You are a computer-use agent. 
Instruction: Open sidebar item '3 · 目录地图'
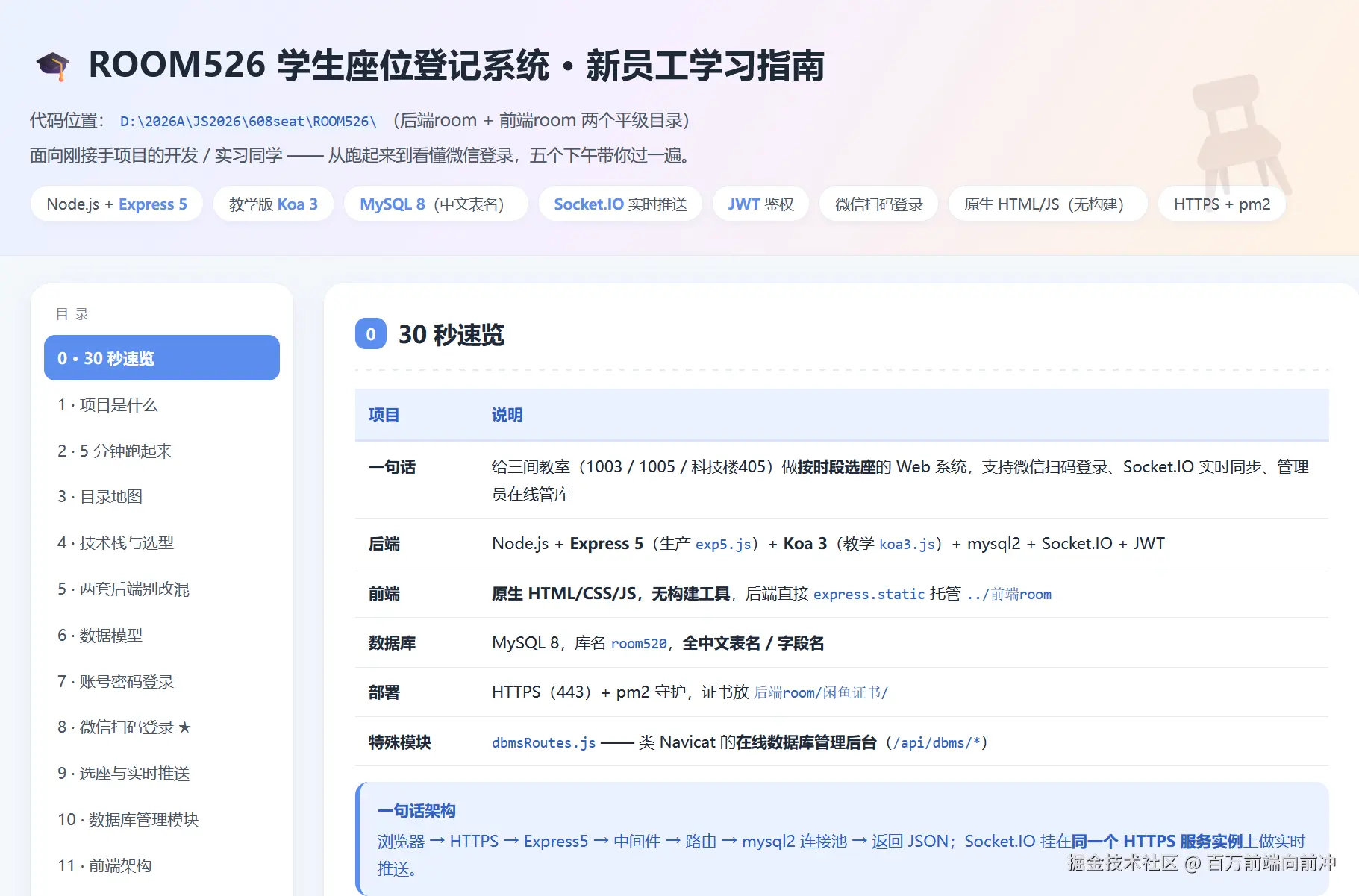pos(162,497)
